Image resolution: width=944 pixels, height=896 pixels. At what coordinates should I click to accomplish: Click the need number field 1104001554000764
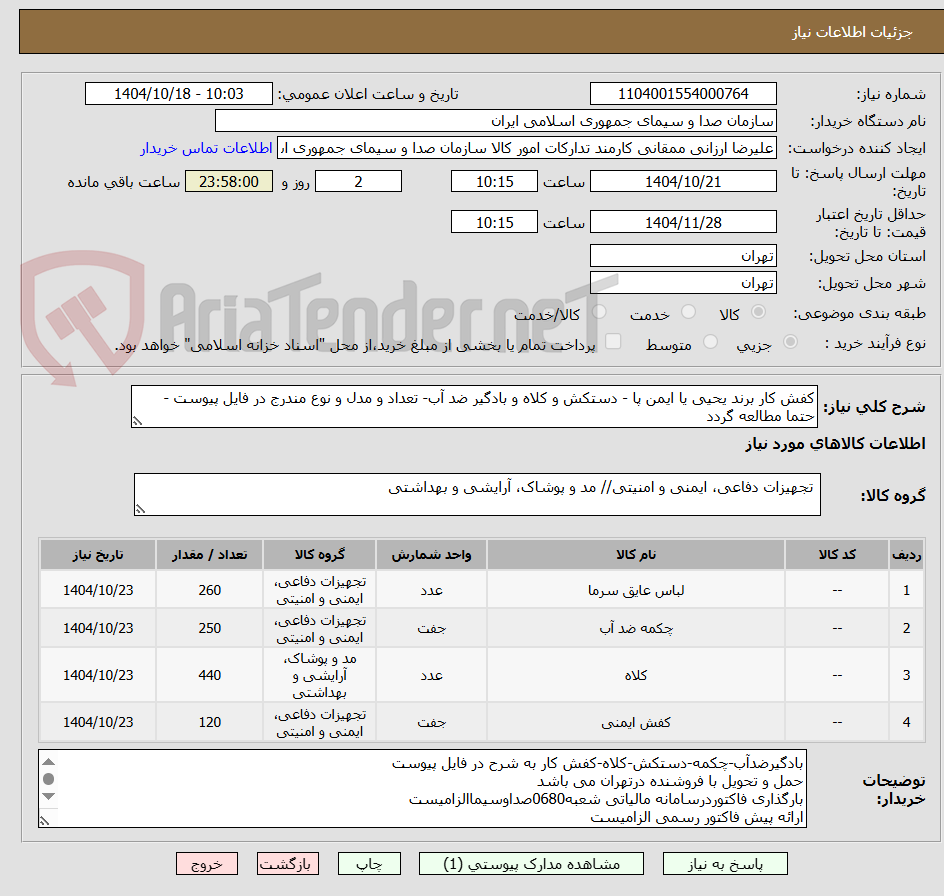coord(683,94)
